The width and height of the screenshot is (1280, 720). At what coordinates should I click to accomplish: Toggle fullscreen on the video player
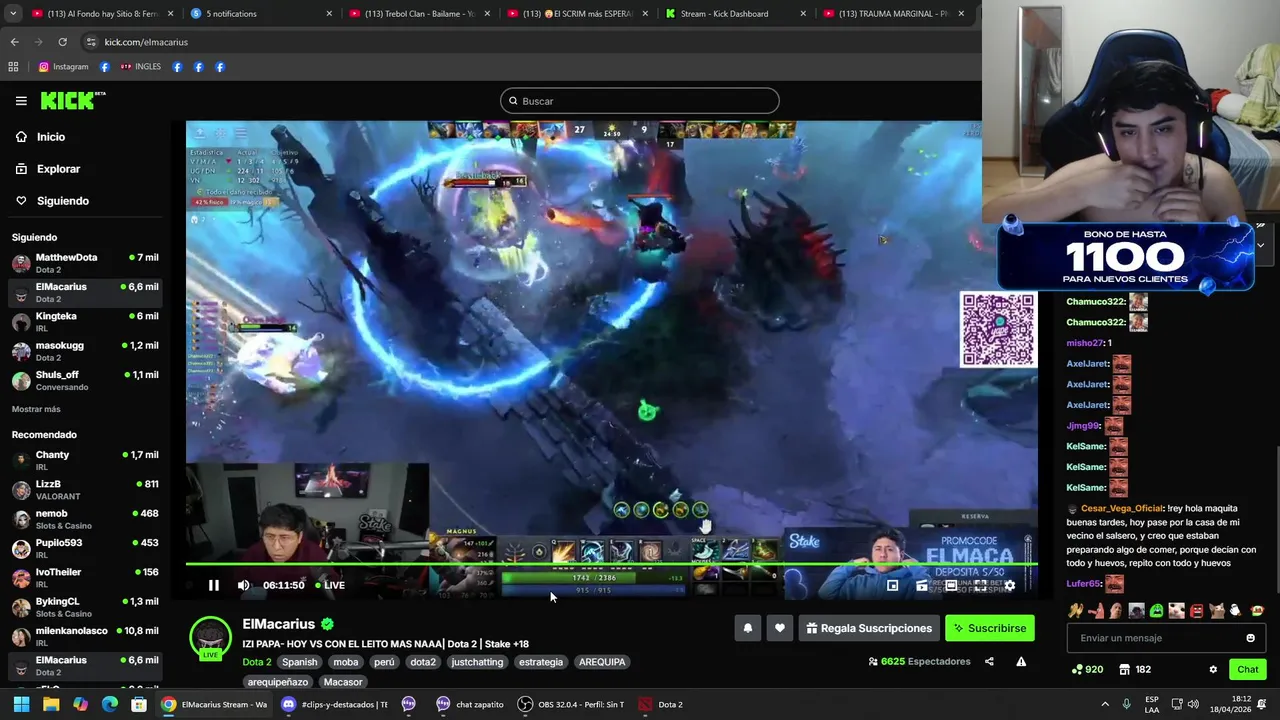click(980, 586)
